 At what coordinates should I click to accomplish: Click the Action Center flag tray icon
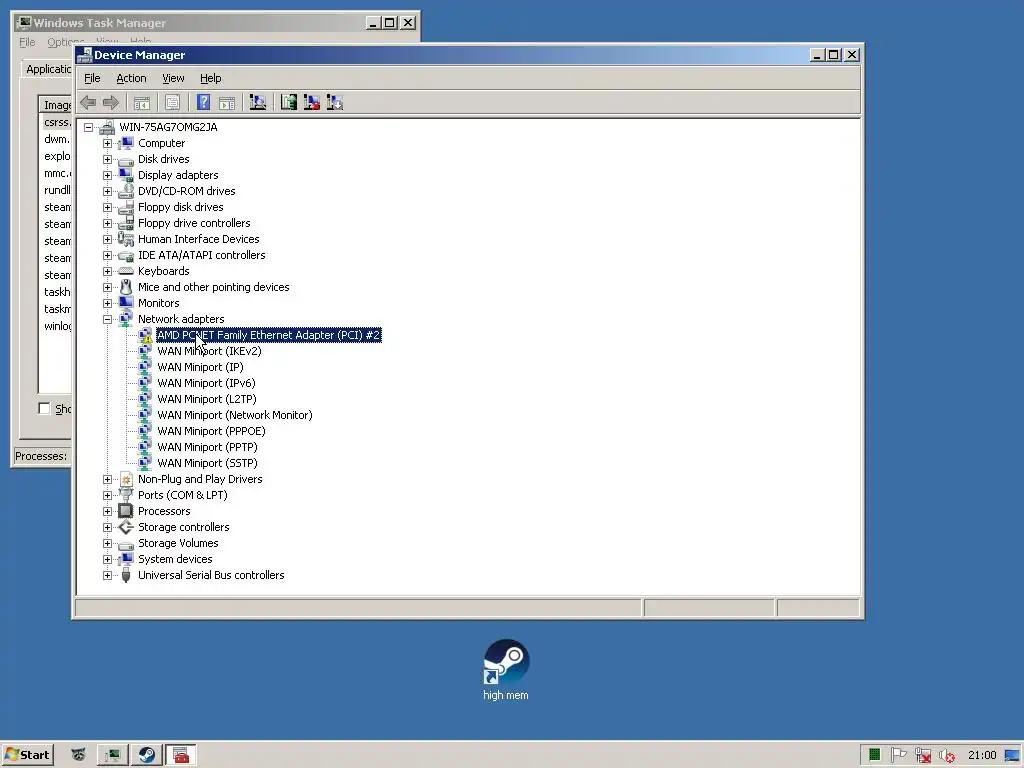coord(899,755)
